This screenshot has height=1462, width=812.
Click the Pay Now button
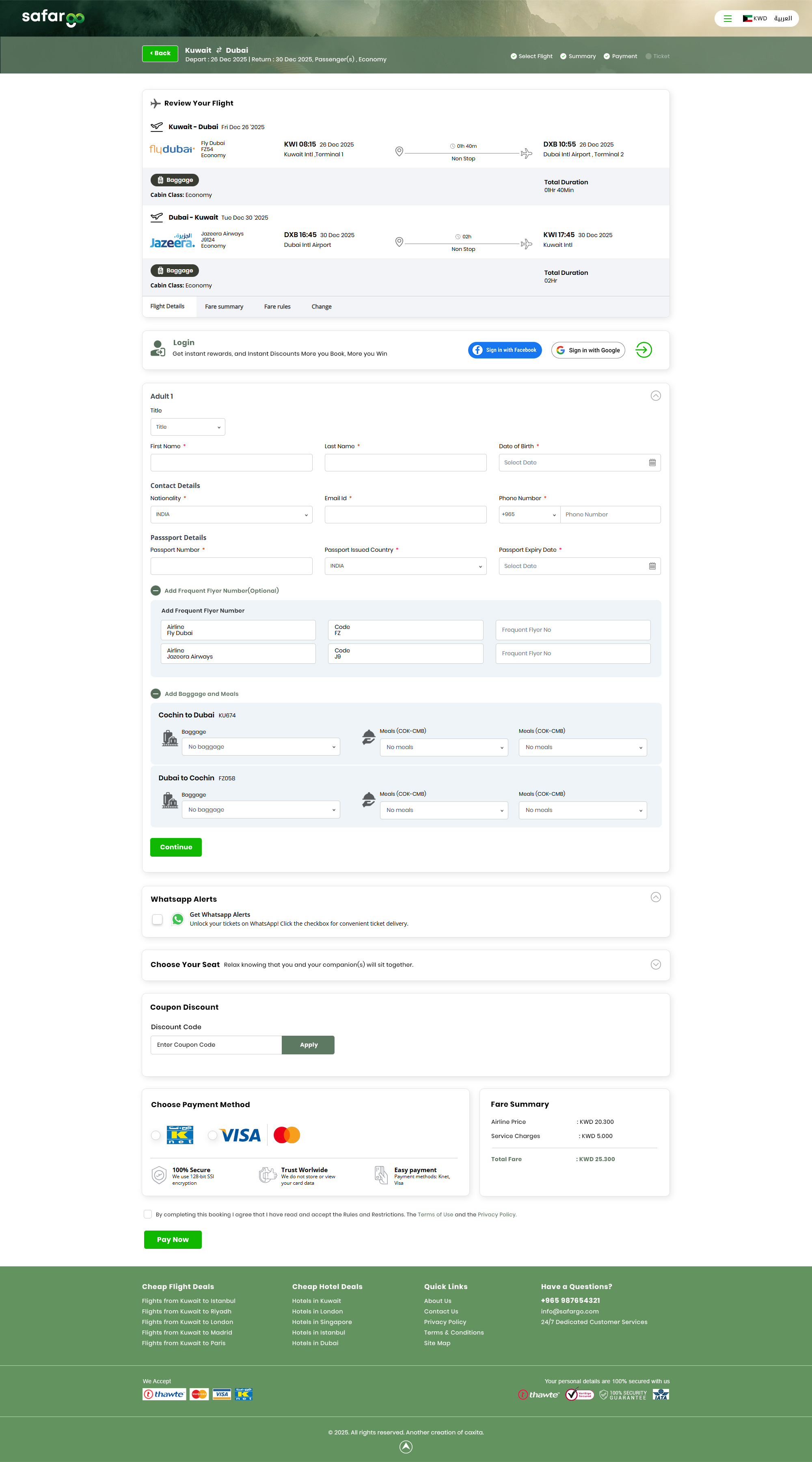click(x=173, y=1240)
